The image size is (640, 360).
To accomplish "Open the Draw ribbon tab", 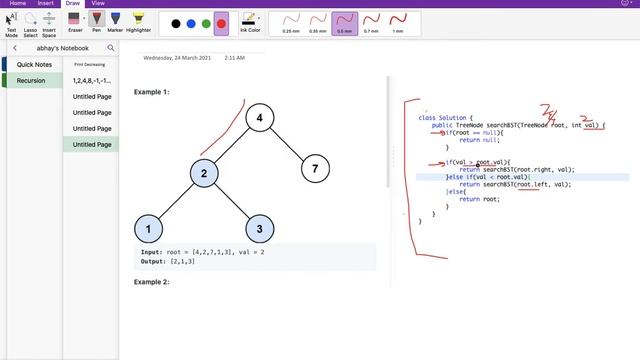I will pyautogui.click(x=73, y=3).
